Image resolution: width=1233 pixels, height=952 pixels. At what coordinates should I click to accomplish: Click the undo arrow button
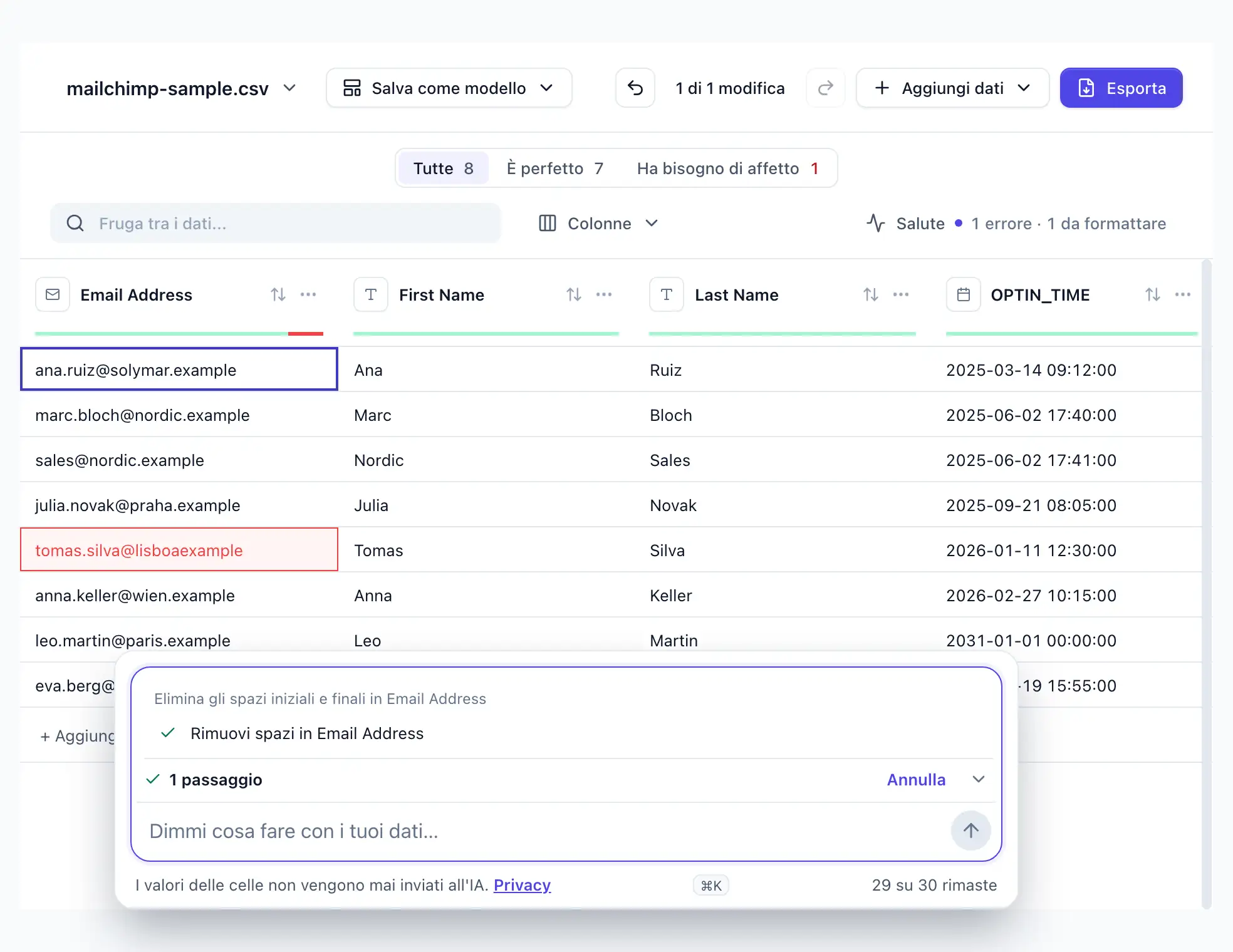pyautogui.click(x=635, y=88)
